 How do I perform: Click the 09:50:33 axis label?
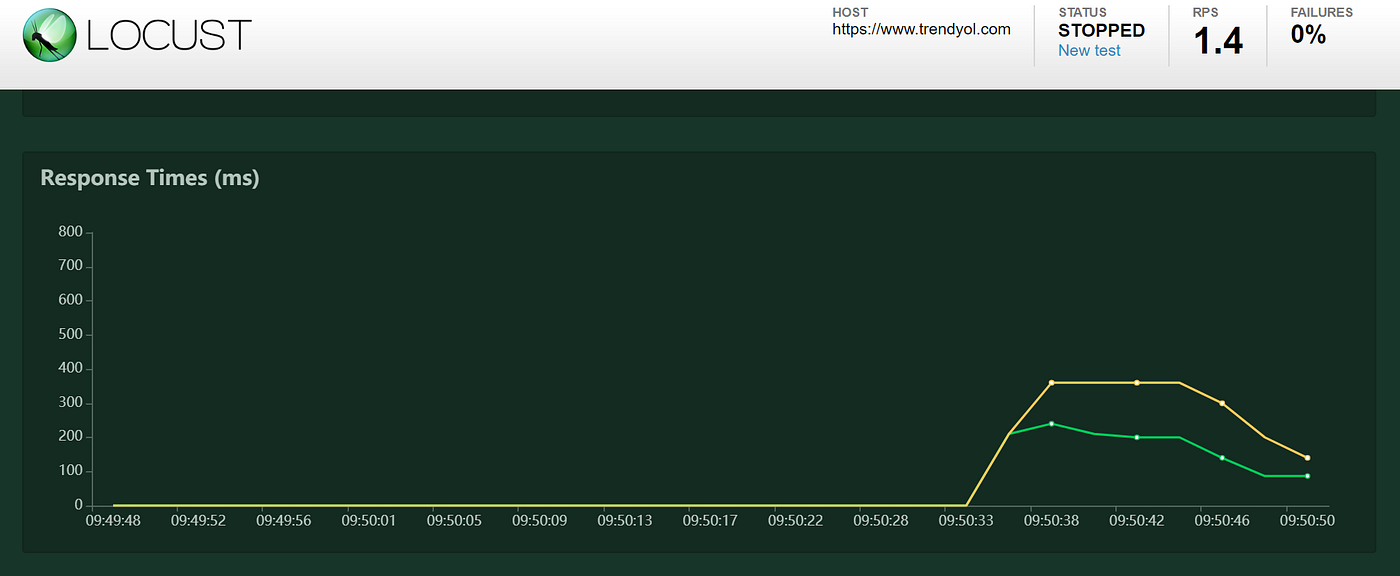(x=966, y=520)
